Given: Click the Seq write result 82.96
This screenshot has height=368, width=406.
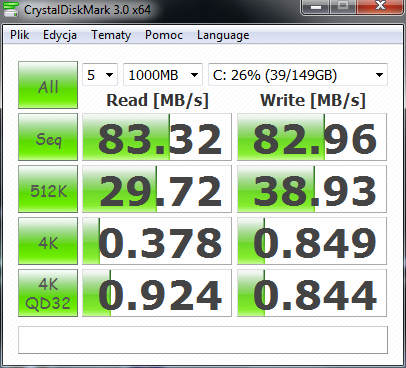Looking at the screenshot, I should coord(312,137).
